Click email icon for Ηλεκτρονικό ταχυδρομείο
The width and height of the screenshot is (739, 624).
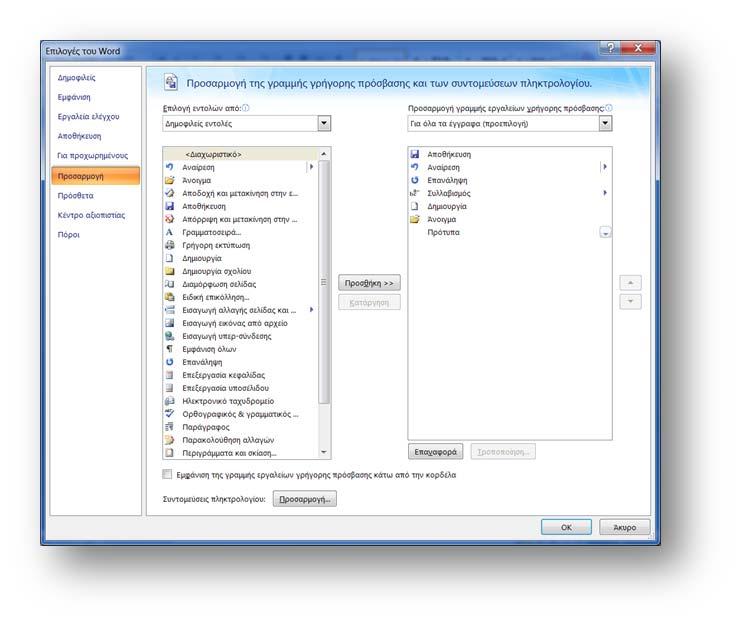pyautogui.click(x=170, y=401)
